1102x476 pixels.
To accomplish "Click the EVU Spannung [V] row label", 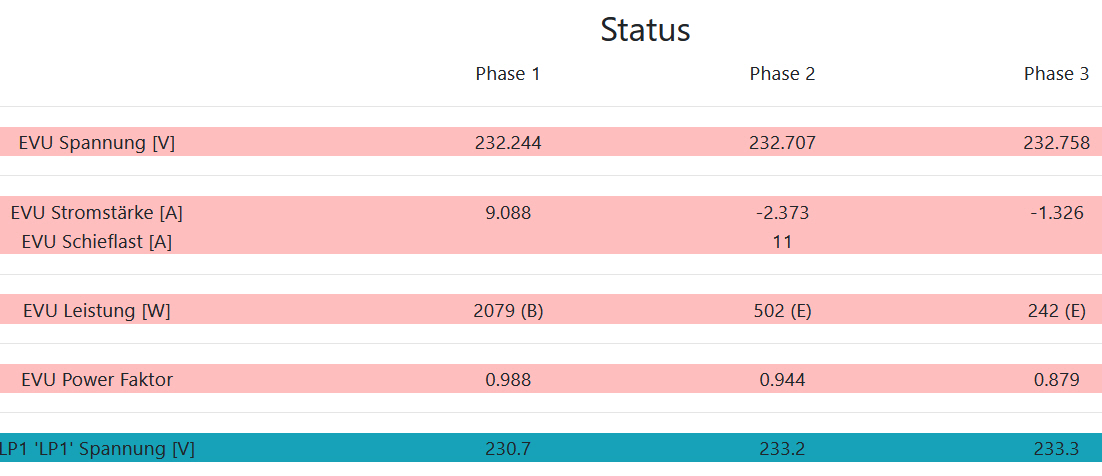I will coord(97,143).
